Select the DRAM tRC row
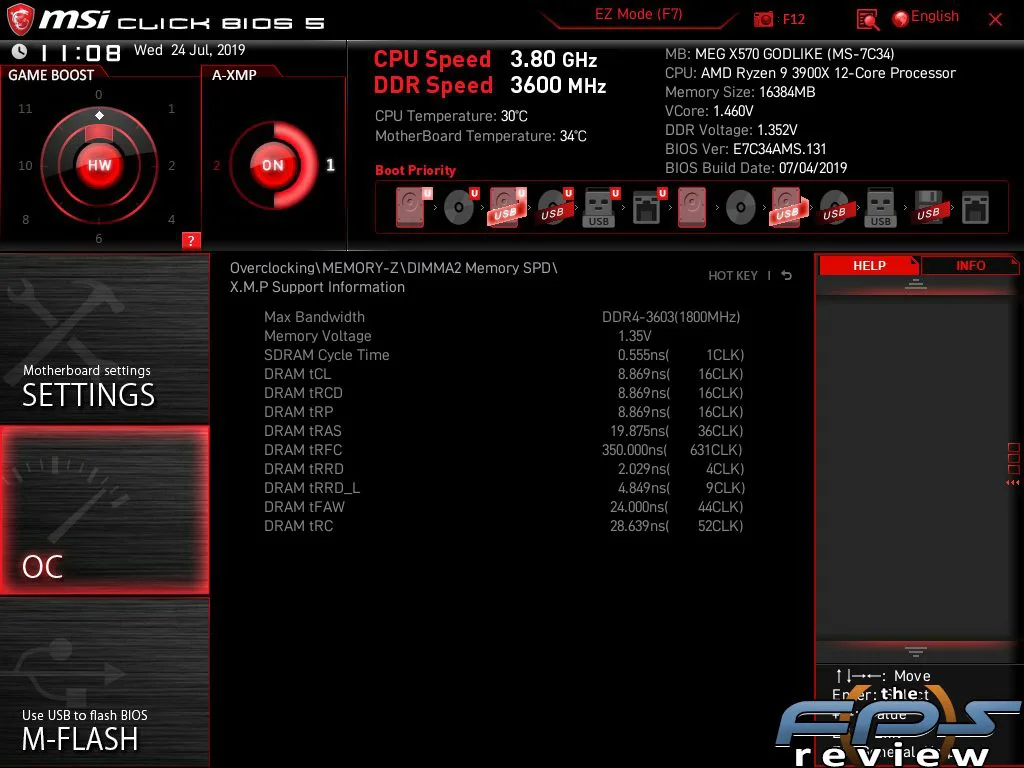This screenshot has width=1024, height=768. 503,526
